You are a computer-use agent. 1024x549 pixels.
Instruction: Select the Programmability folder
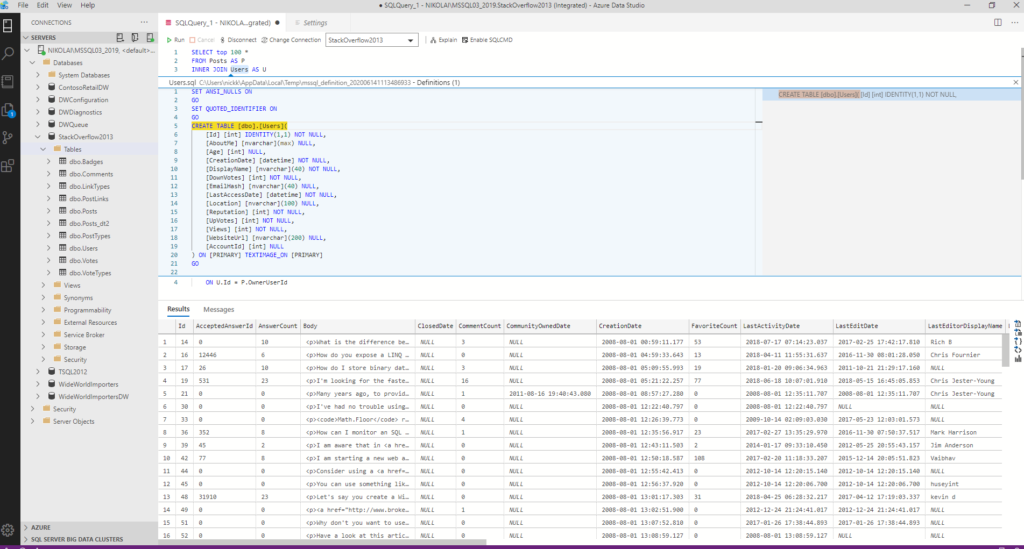tap(89, 310)
